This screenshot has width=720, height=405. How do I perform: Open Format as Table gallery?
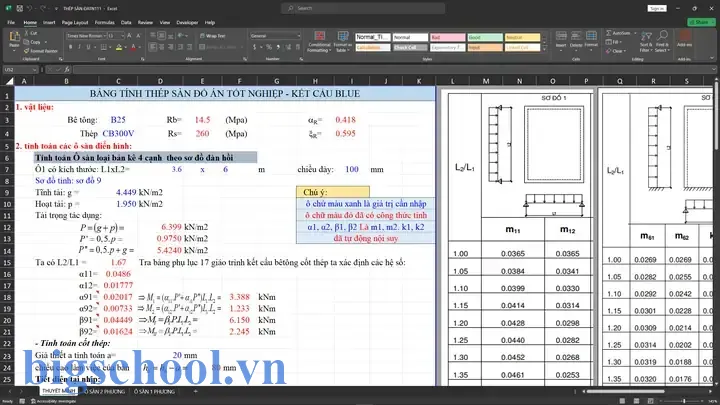[343, 42]
